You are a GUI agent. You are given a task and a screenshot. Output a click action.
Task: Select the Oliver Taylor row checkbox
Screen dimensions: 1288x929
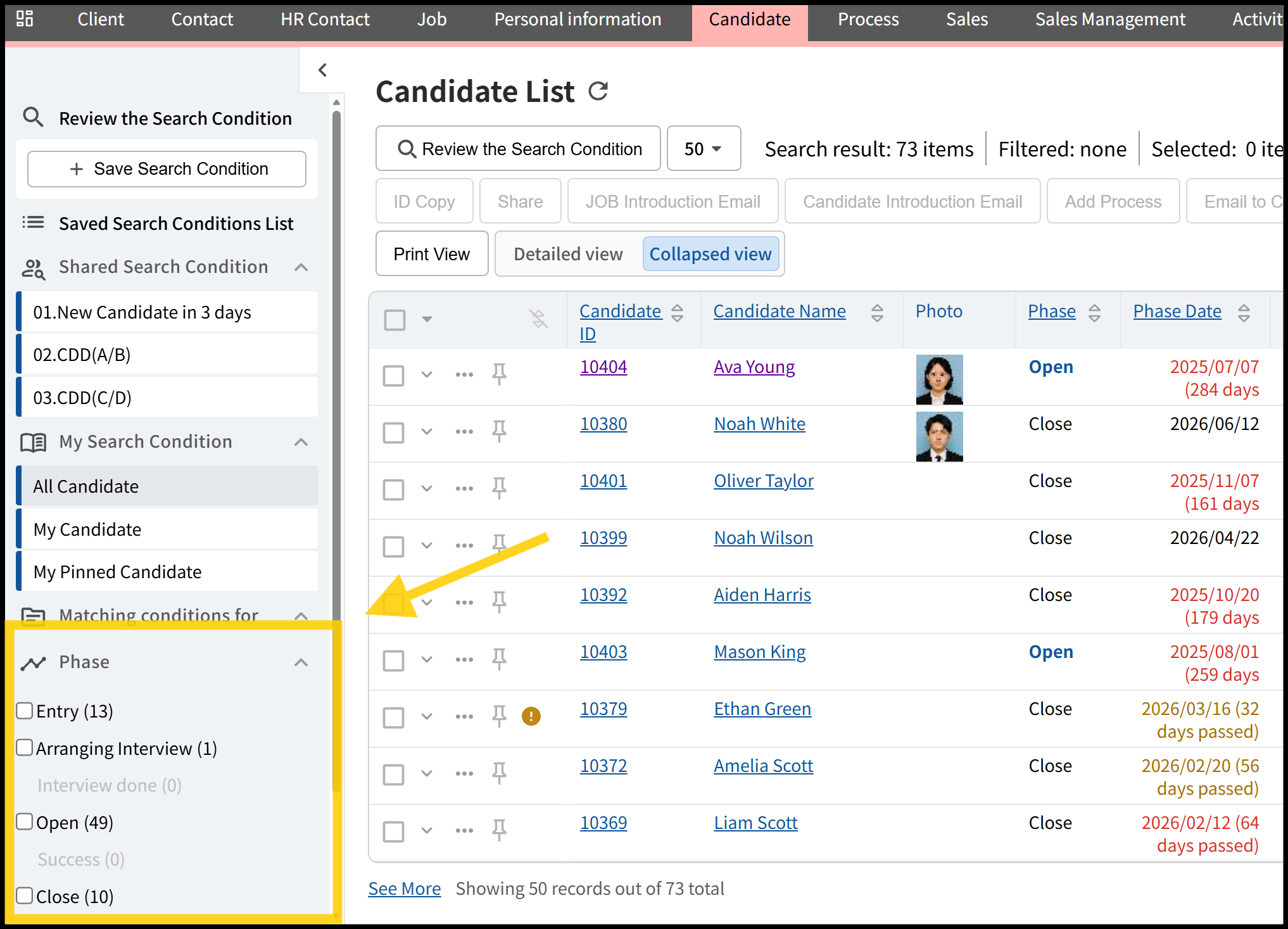(393, 489)
